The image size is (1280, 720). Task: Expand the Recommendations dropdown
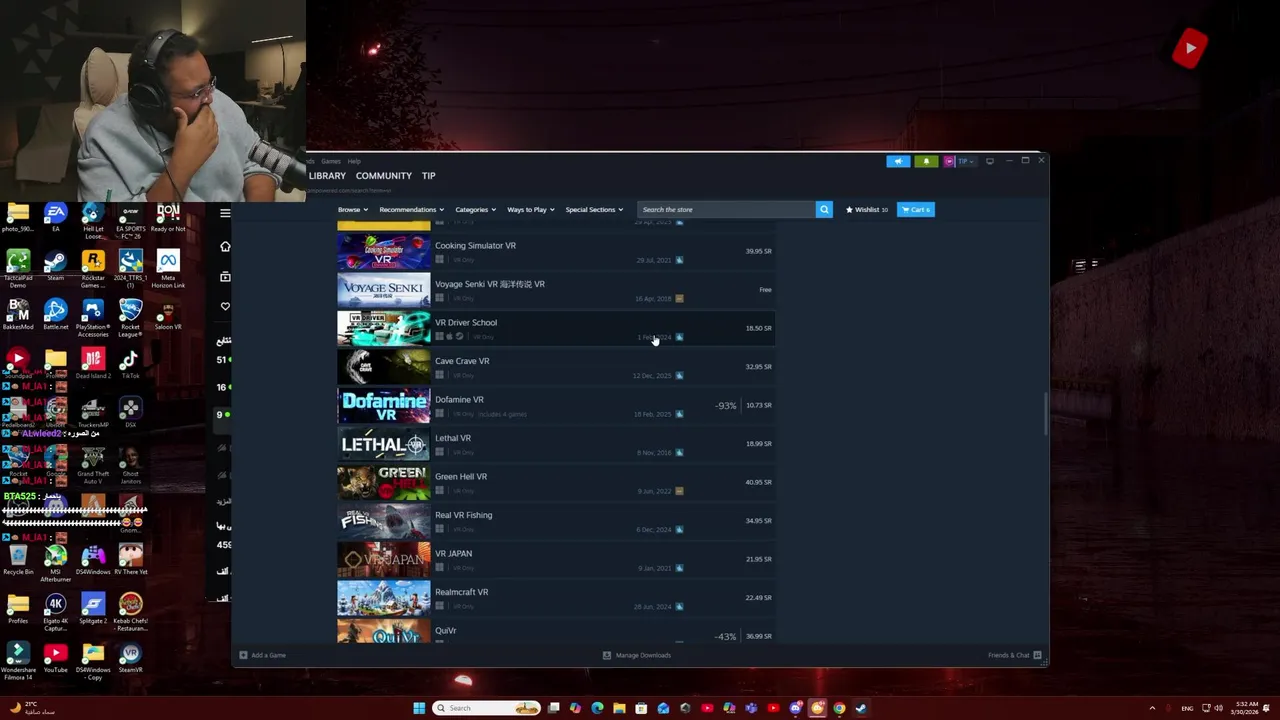pyautogui.click(x=411, y=210)
